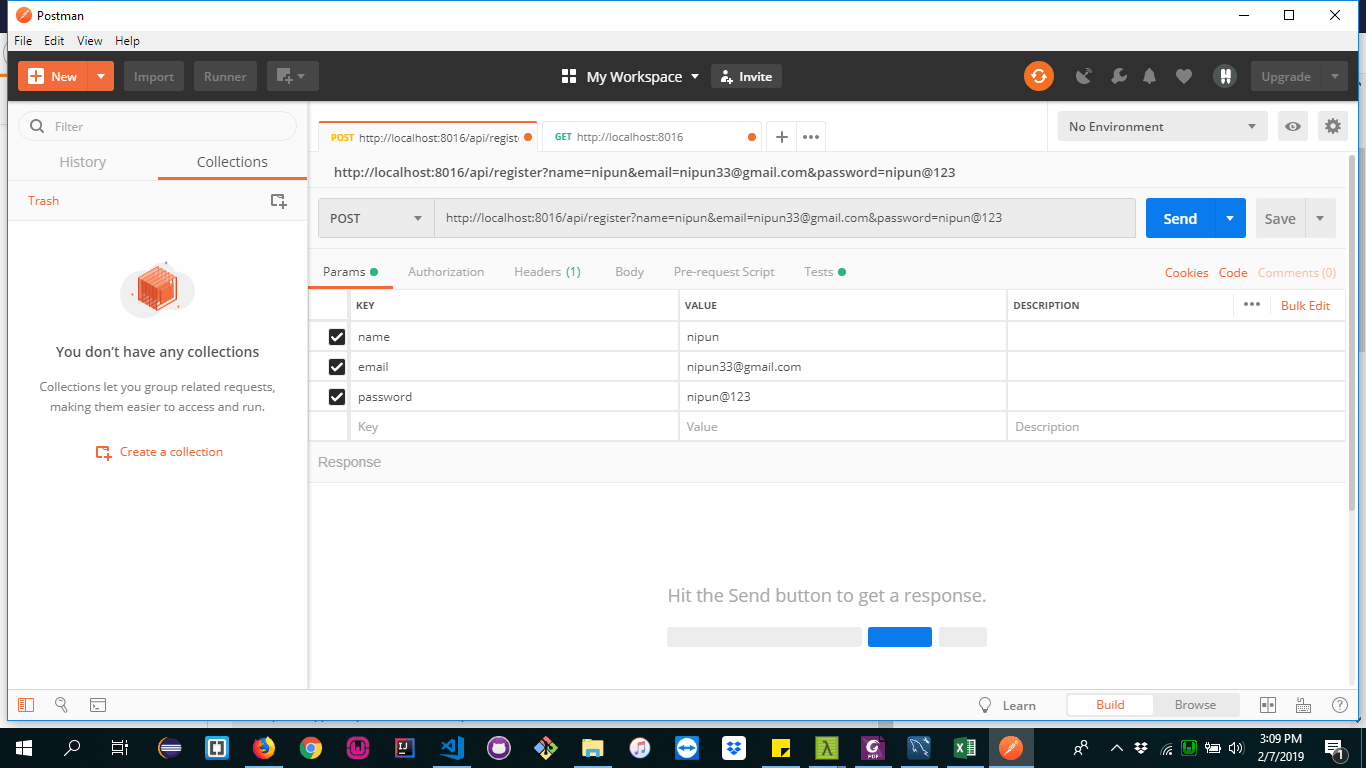Uncheck the name parameter checkbox

[337, 337]
